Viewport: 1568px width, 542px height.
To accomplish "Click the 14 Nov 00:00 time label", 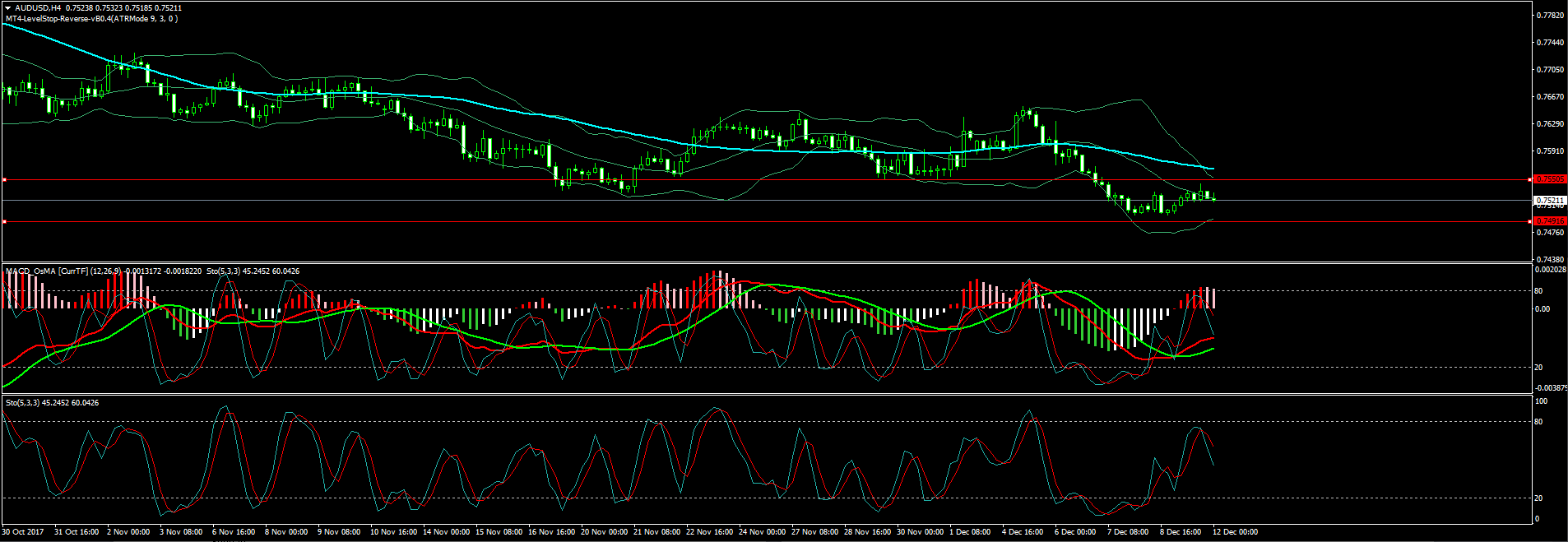I will pos(447,532).
